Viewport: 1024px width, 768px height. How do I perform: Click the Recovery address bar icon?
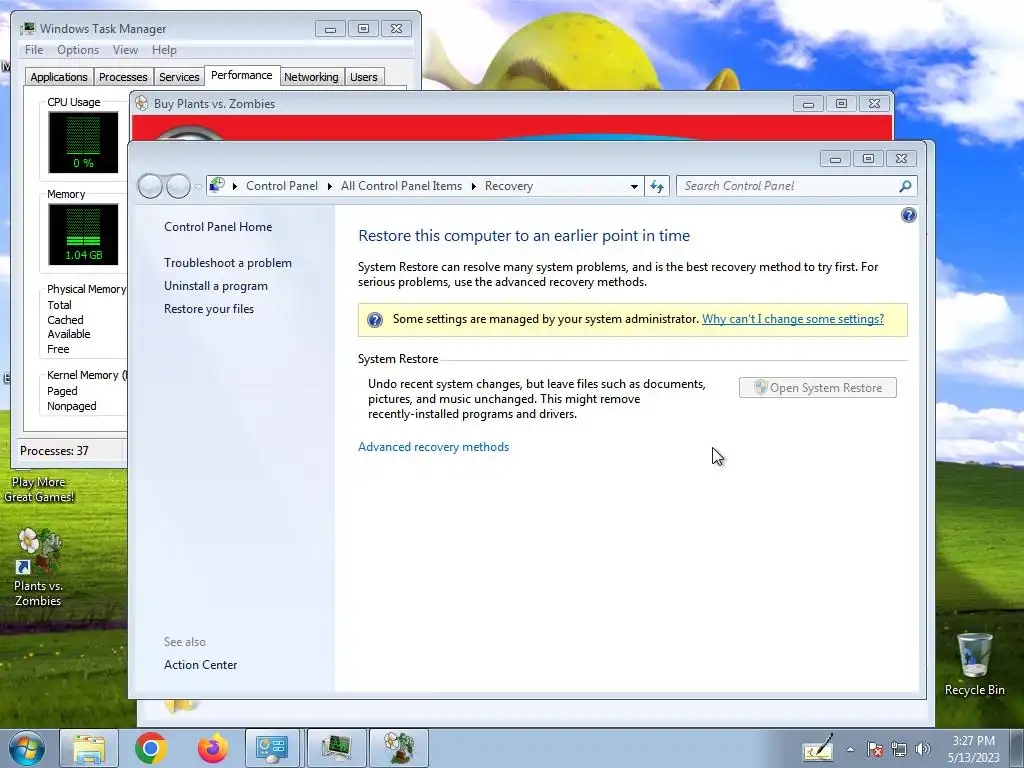[x=217, y=185]
